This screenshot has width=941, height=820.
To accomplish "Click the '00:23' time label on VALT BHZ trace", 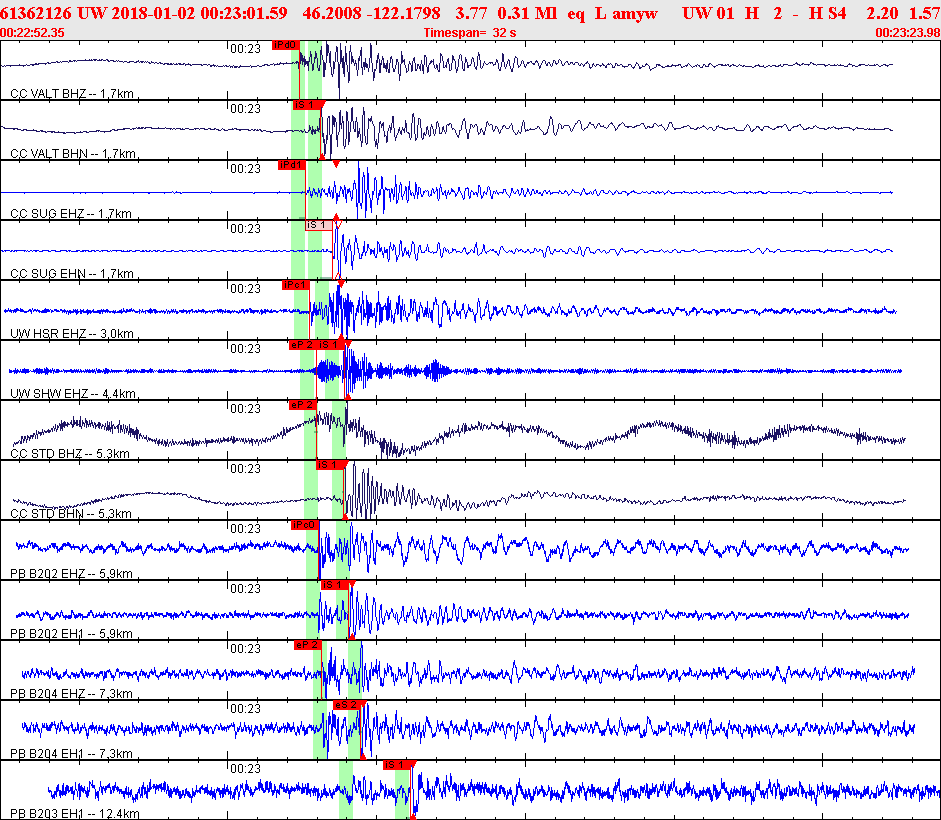I will (x=245, y=49).
